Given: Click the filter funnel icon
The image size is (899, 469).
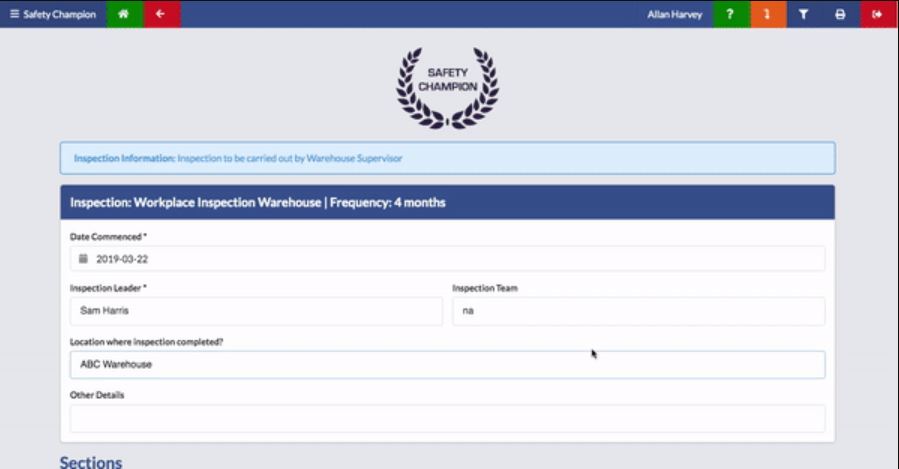Looking at the screenshot, I should pyautogui.click(x=804, y=14).
